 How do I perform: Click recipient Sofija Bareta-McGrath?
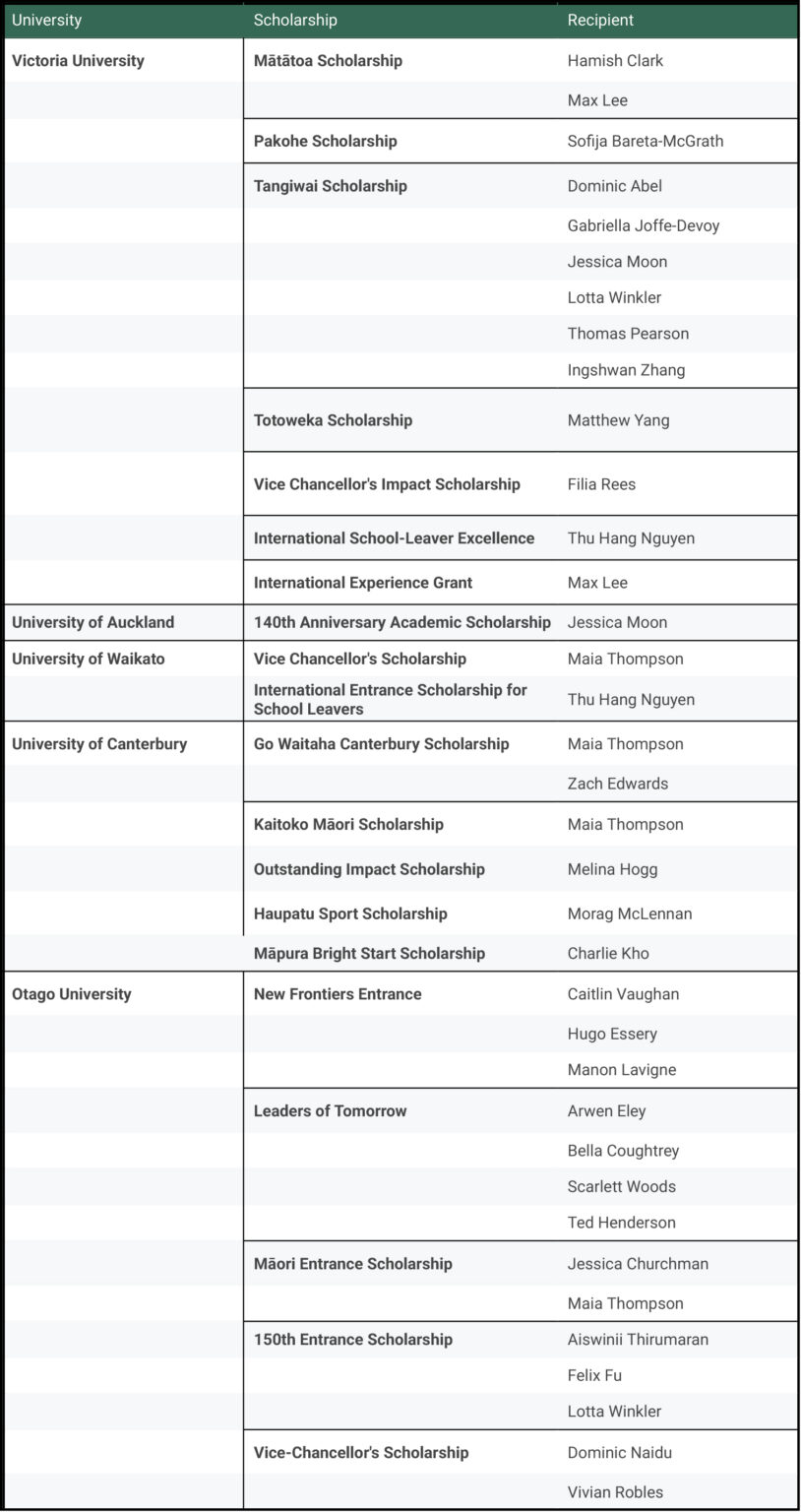[645, 141]
